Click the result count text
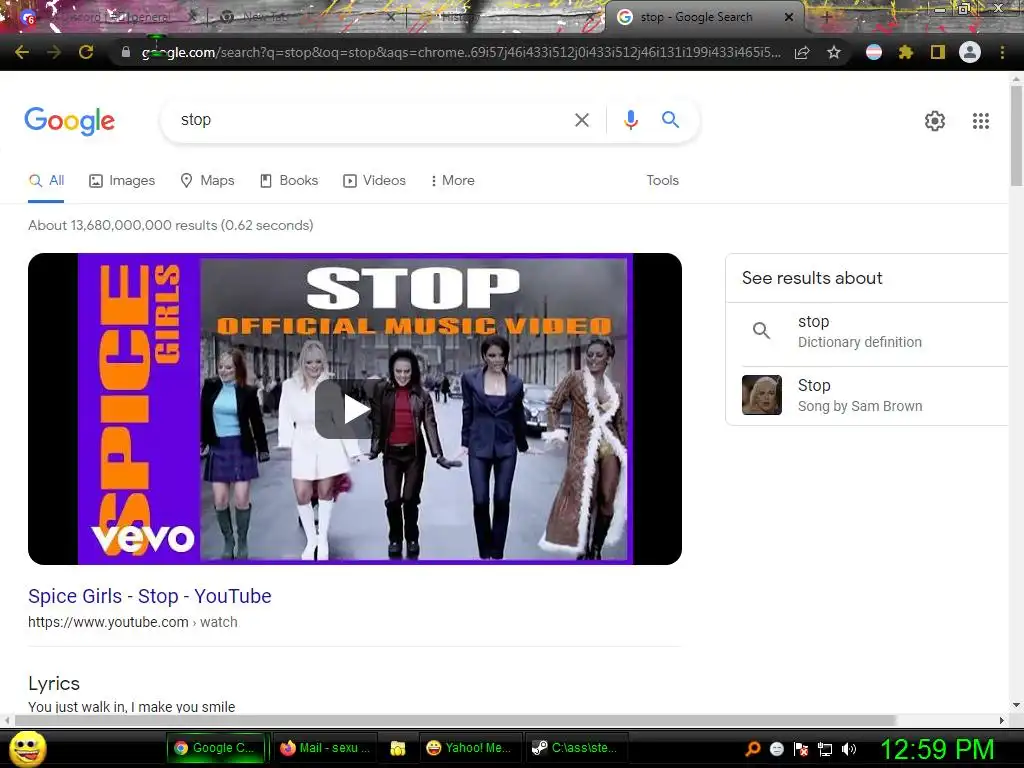 pyautogui.click(x=170, y=225)
